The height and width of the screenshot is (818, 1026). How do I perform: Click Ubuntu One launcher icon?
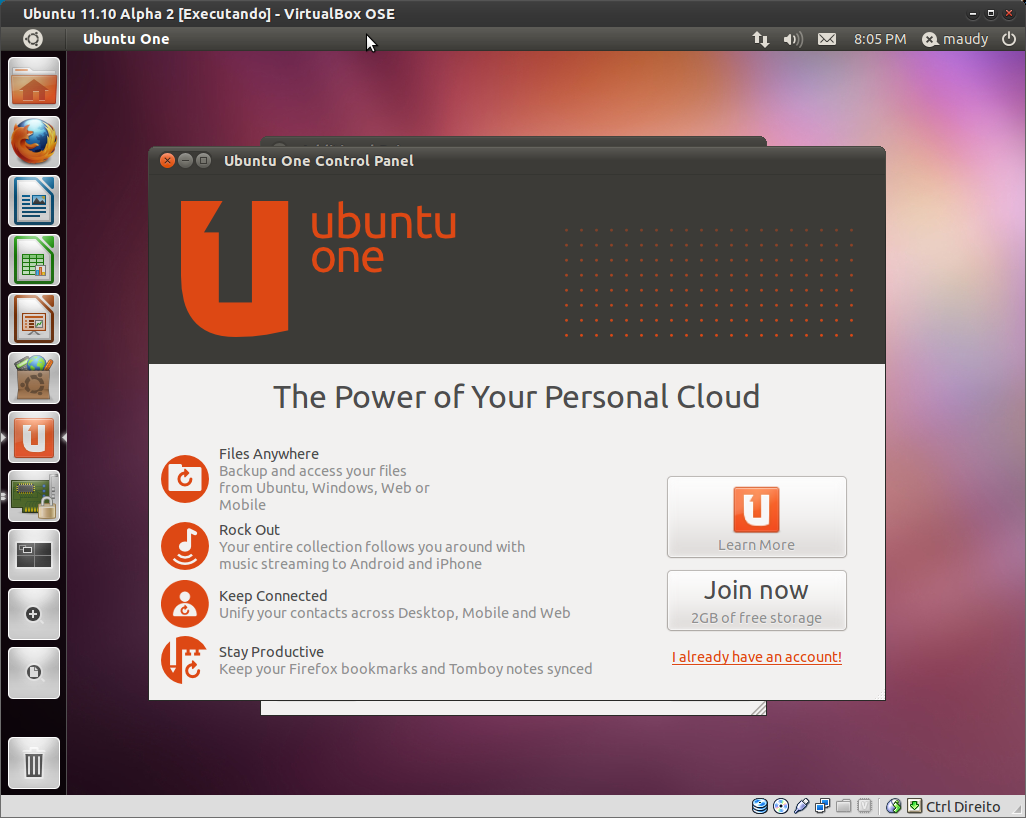(34, 437)
